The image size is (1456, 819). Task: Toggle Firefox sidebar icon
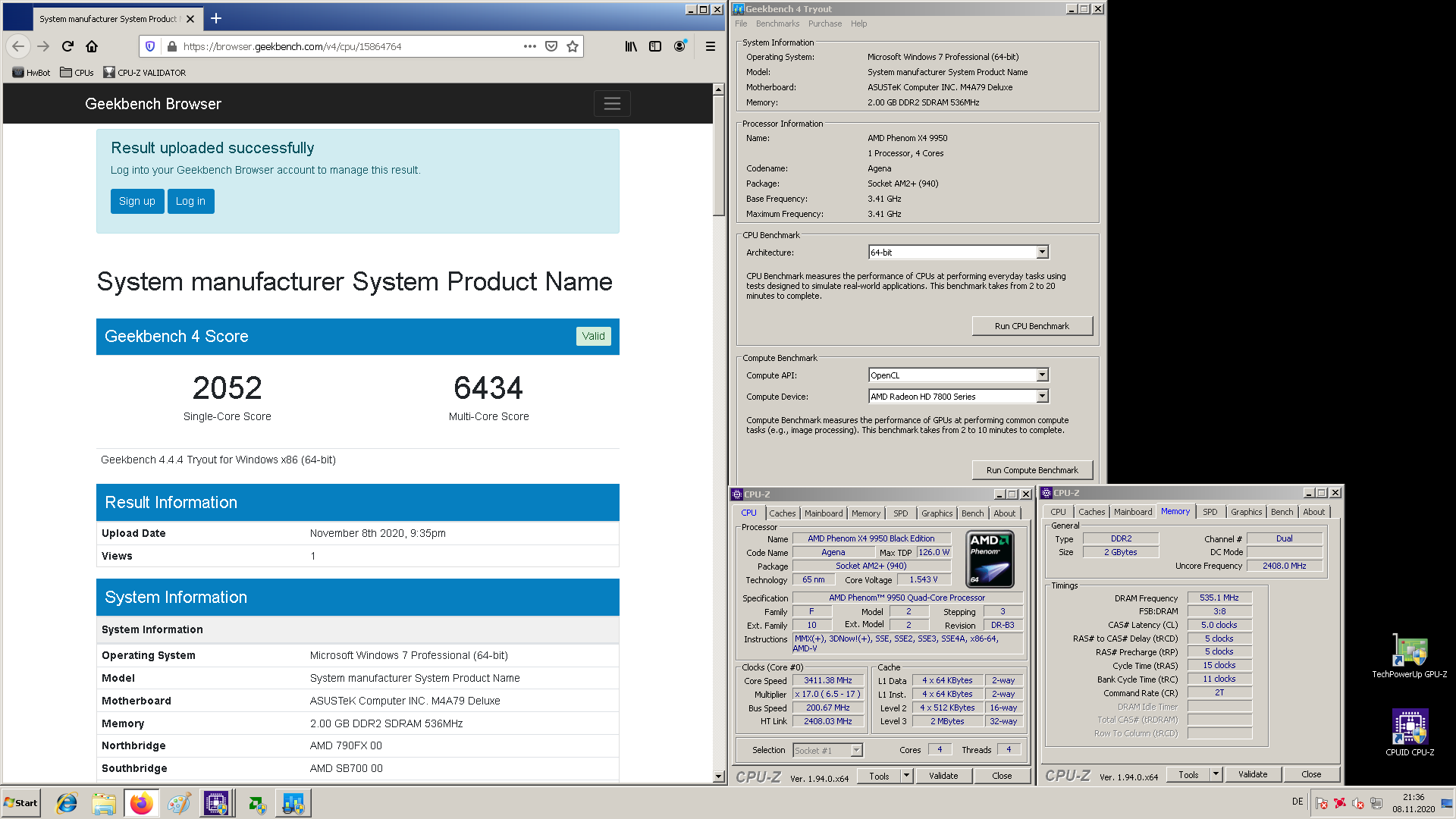point(655,46)
